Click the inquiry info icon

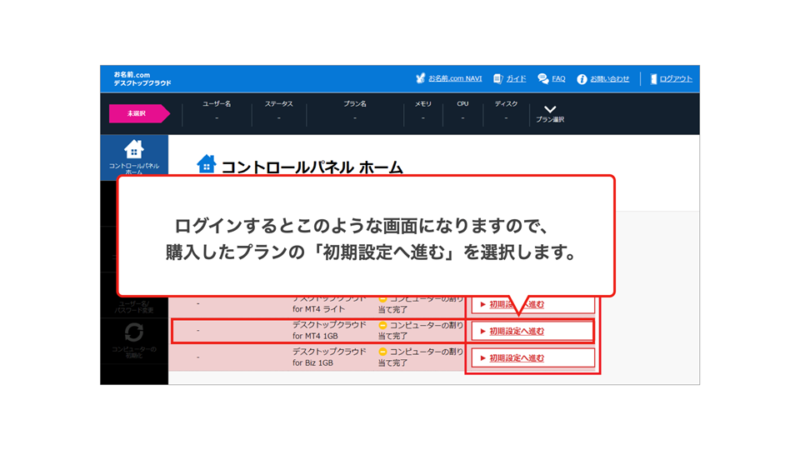point(582,79)
